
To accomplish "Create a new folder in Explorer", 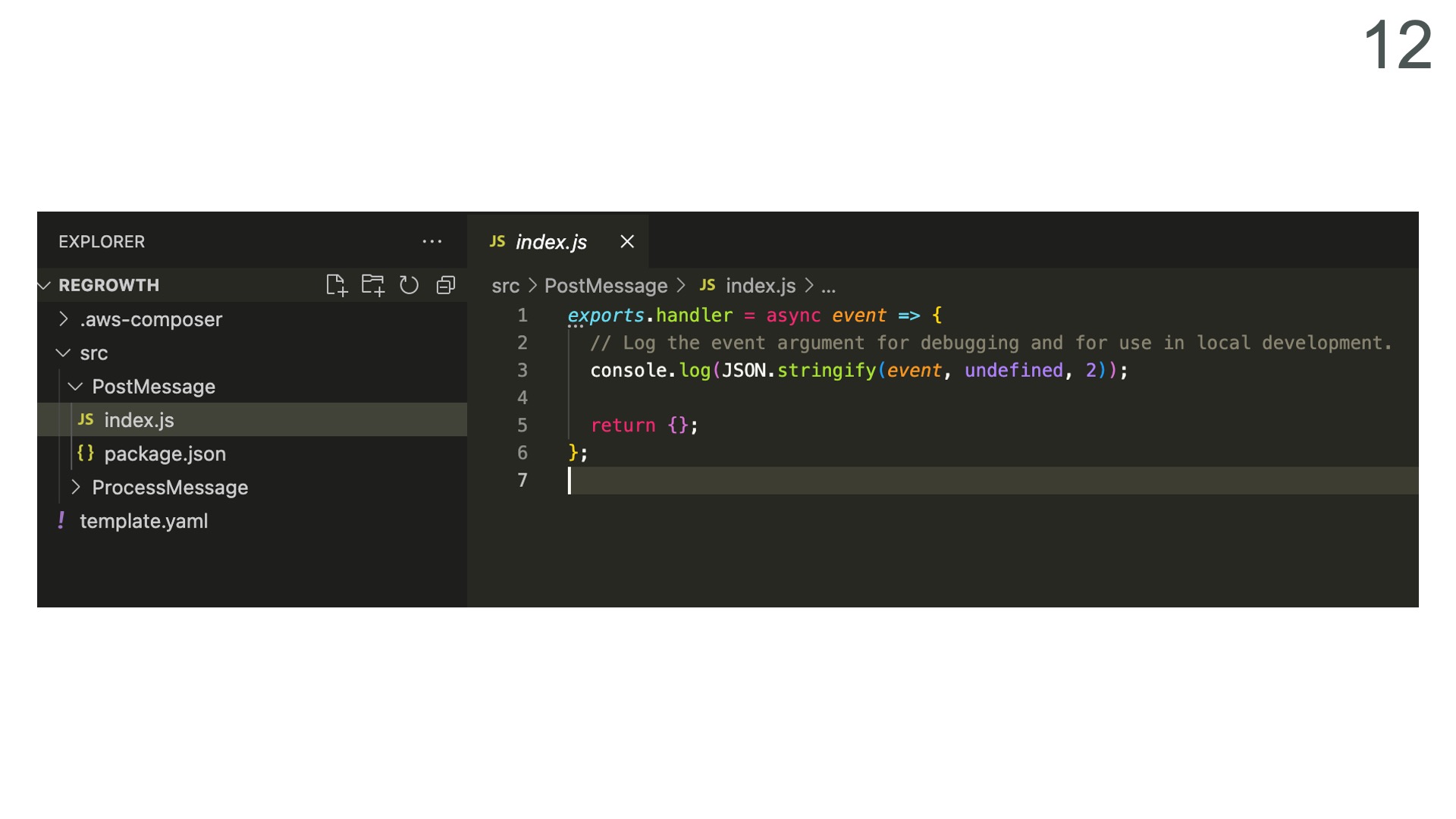I will [373, 285].
